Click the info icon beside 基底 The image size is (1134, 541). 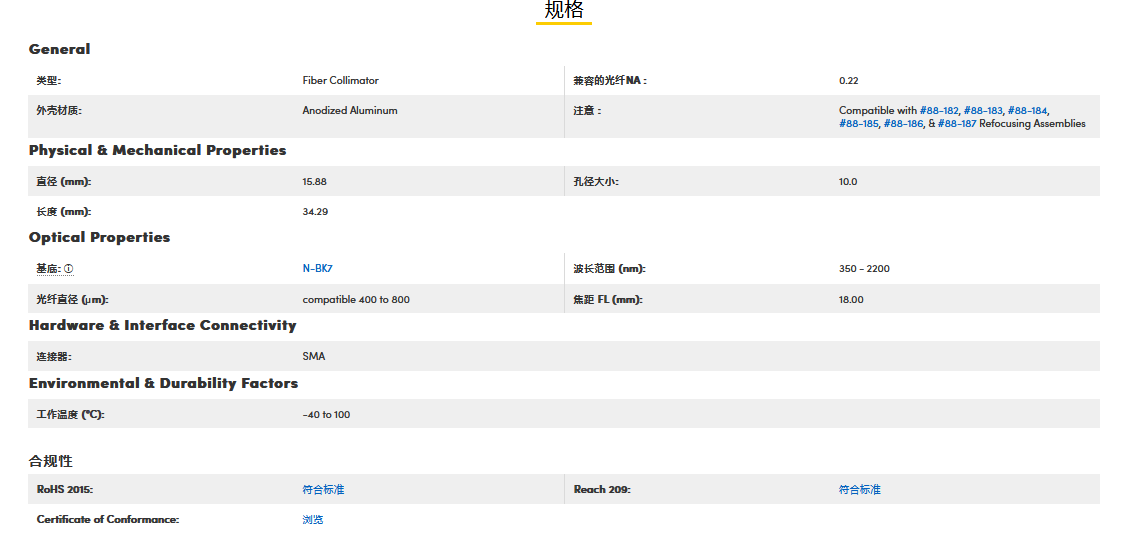(69, 269)
